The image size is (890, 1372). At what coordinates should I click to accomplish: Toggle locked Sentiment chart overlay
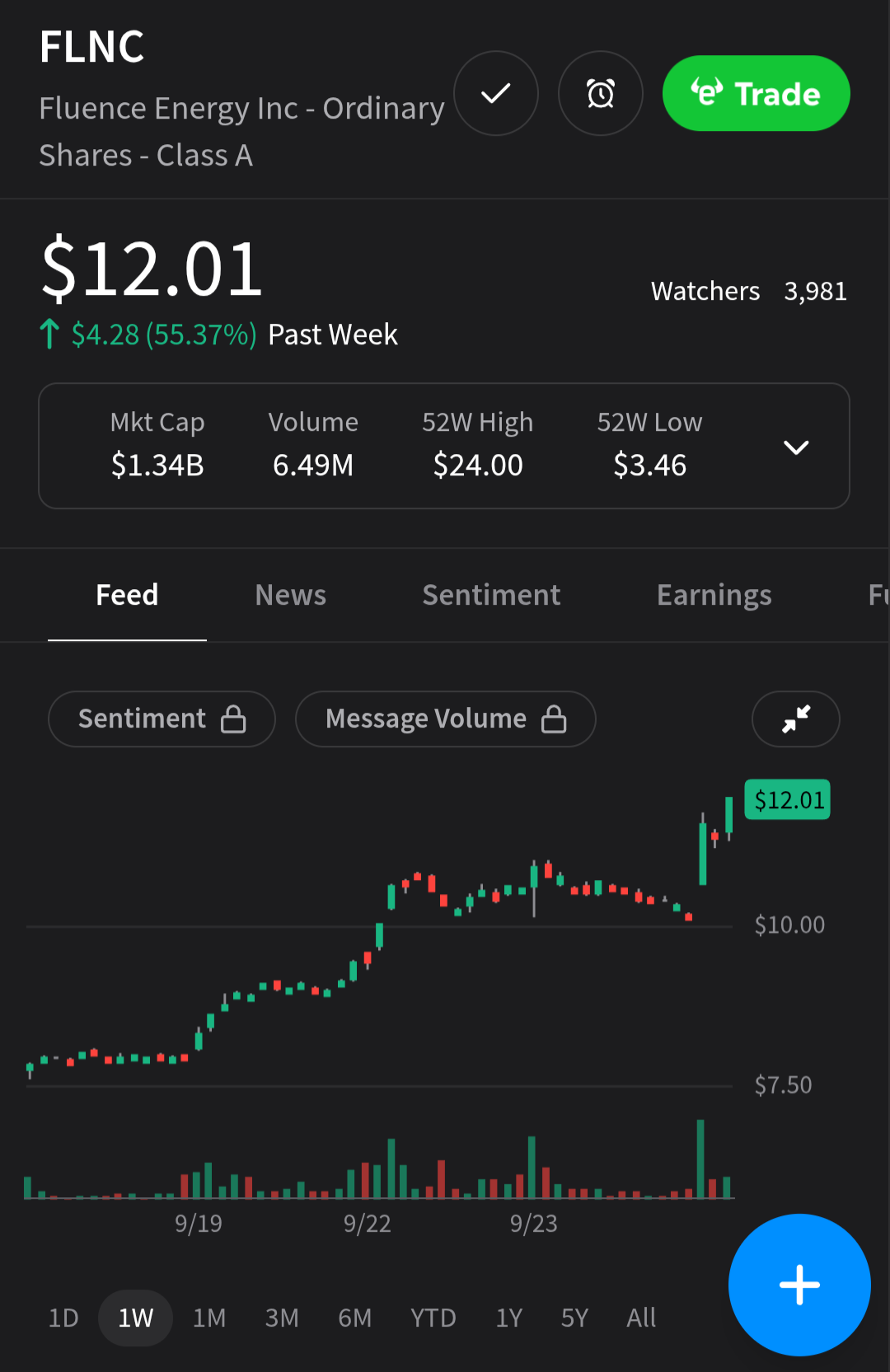162,719
